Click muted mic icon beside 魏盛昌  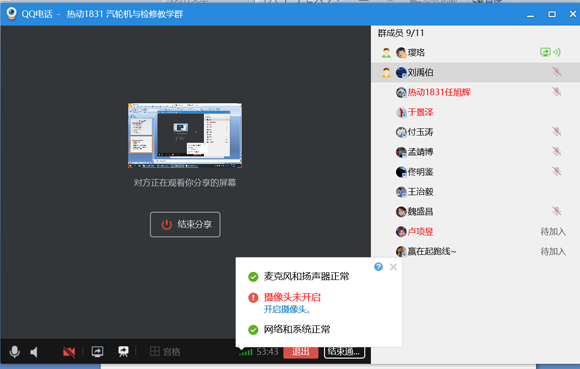point(557,211)
